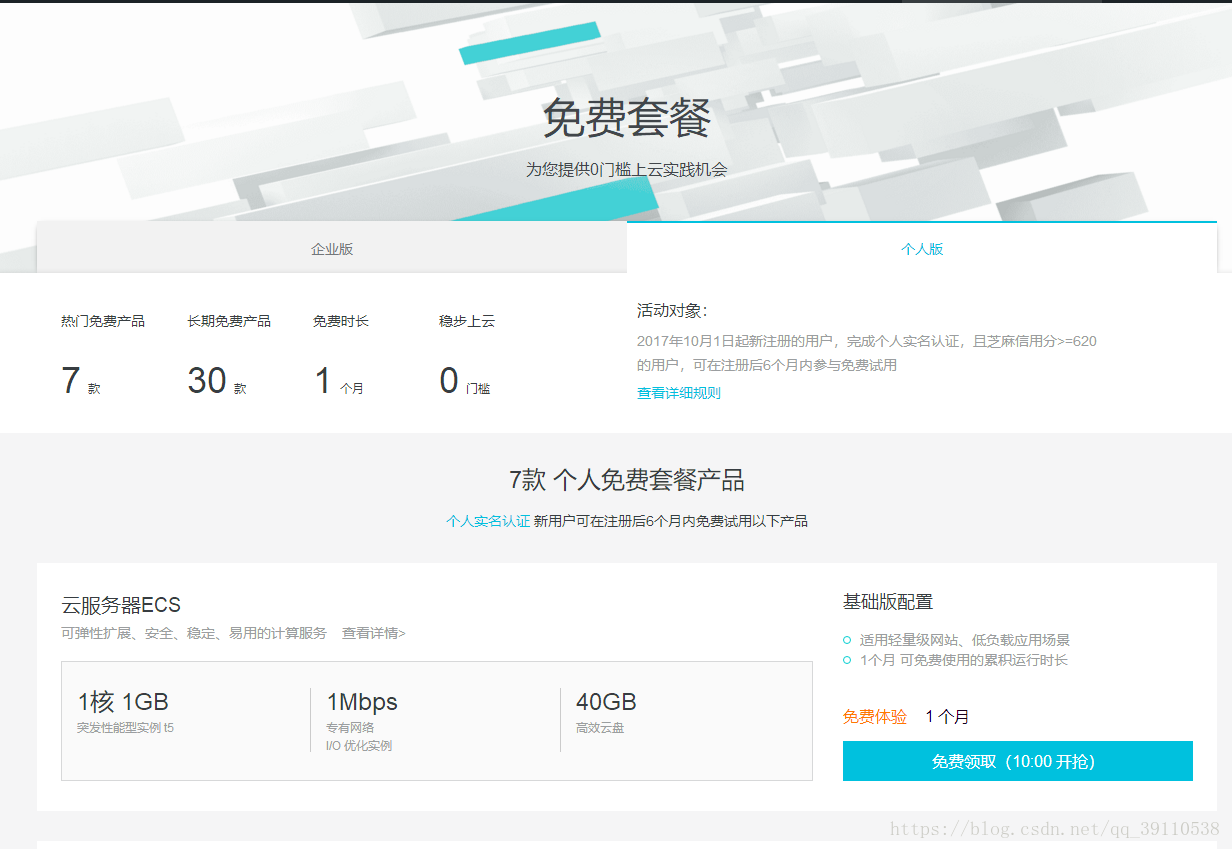Click the 0 门槛 value
The image size is (1232, 849).
(x=465, y=381)
